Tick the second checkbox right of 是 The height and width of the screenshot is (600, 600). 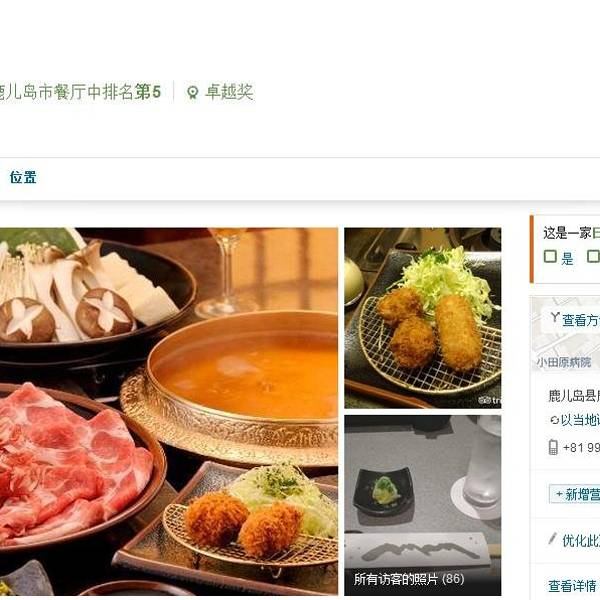tap(593, 256)
